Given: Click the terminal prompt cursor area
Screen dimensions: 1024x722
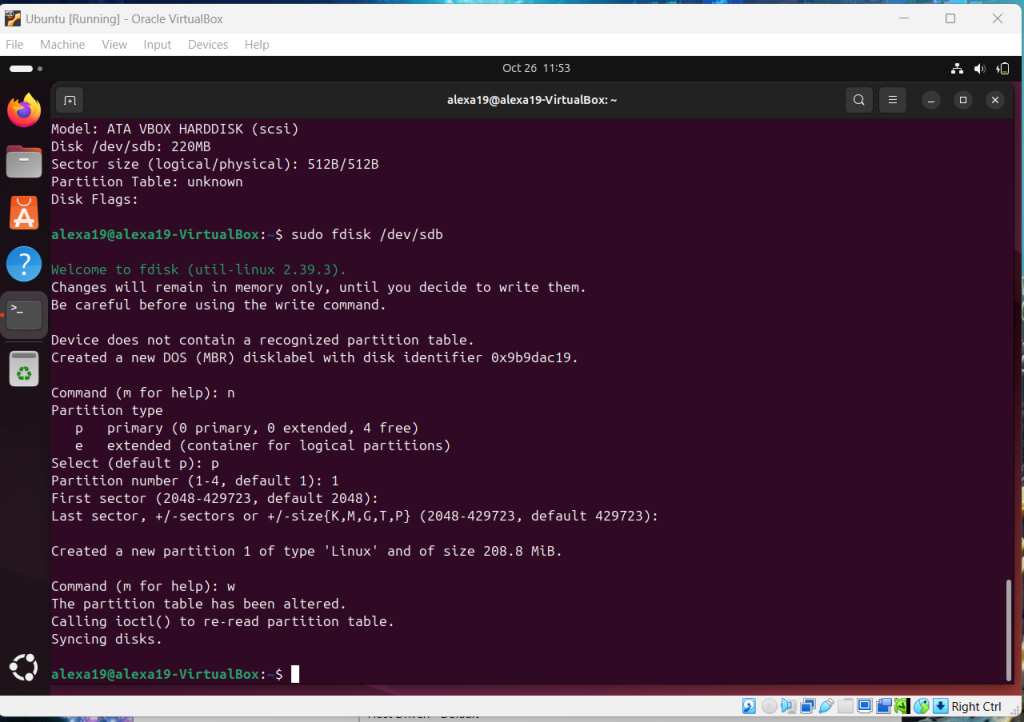Looking at the screenshot, I should pos(295,674).
